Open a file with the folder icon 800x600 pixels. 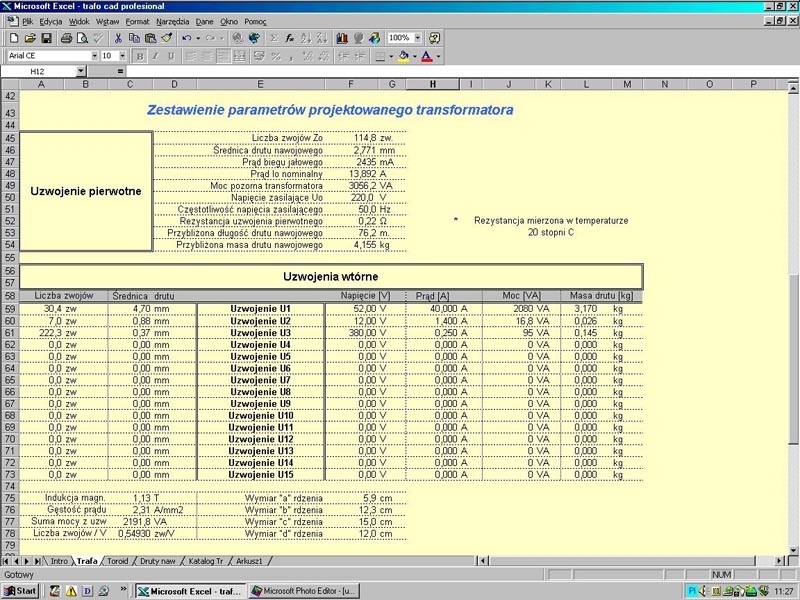(29, 38)
